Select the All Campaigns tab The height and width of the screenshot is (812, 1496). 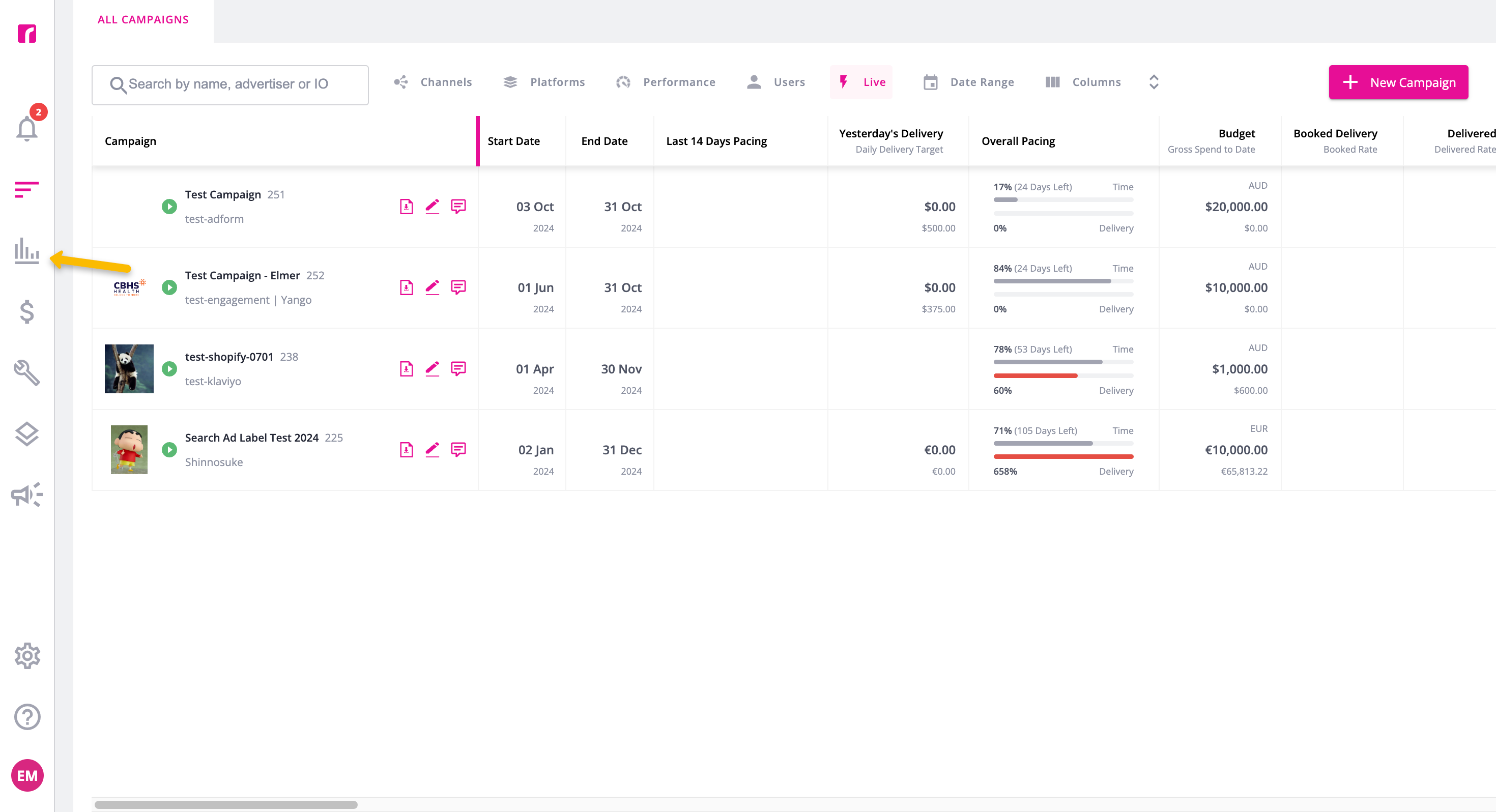[x=143, y=20]
